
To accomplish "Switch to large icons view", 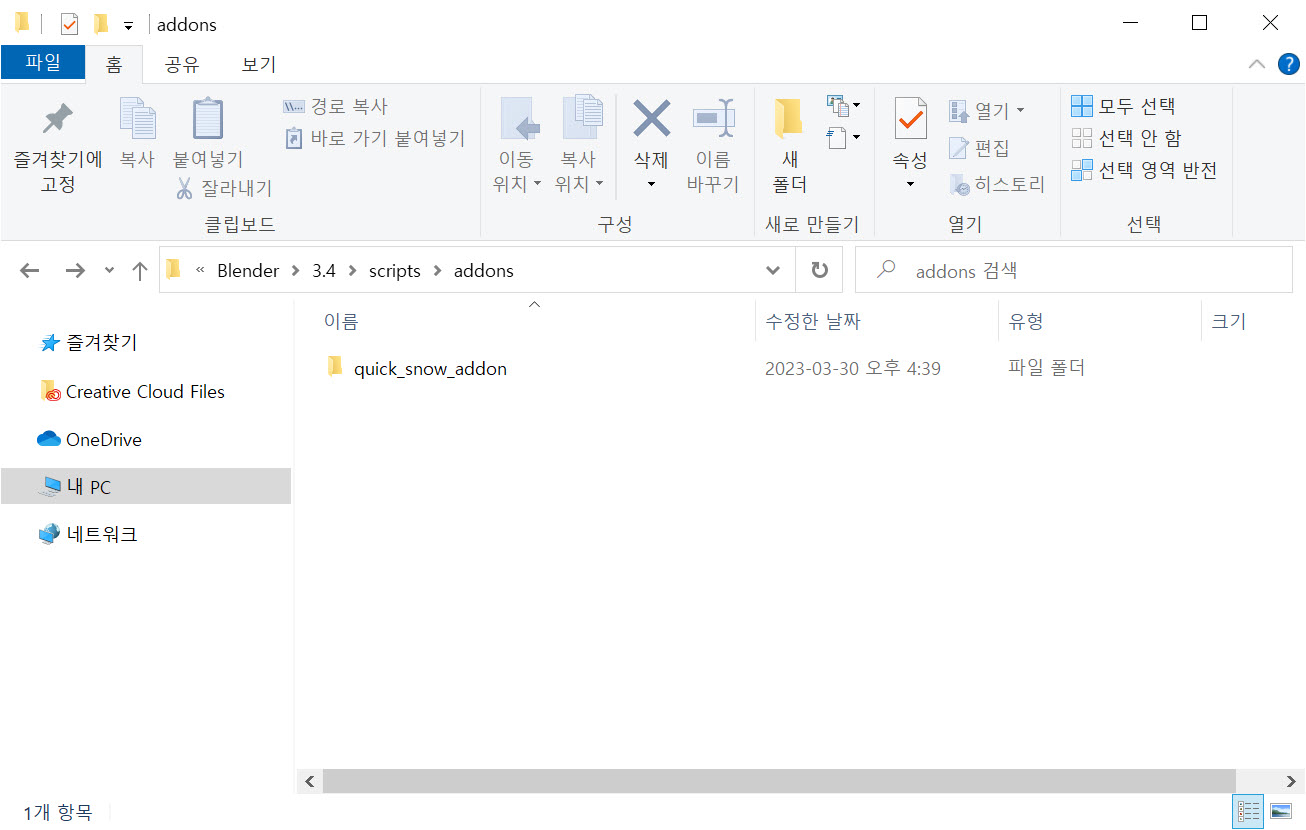I will pos(1281,810).
